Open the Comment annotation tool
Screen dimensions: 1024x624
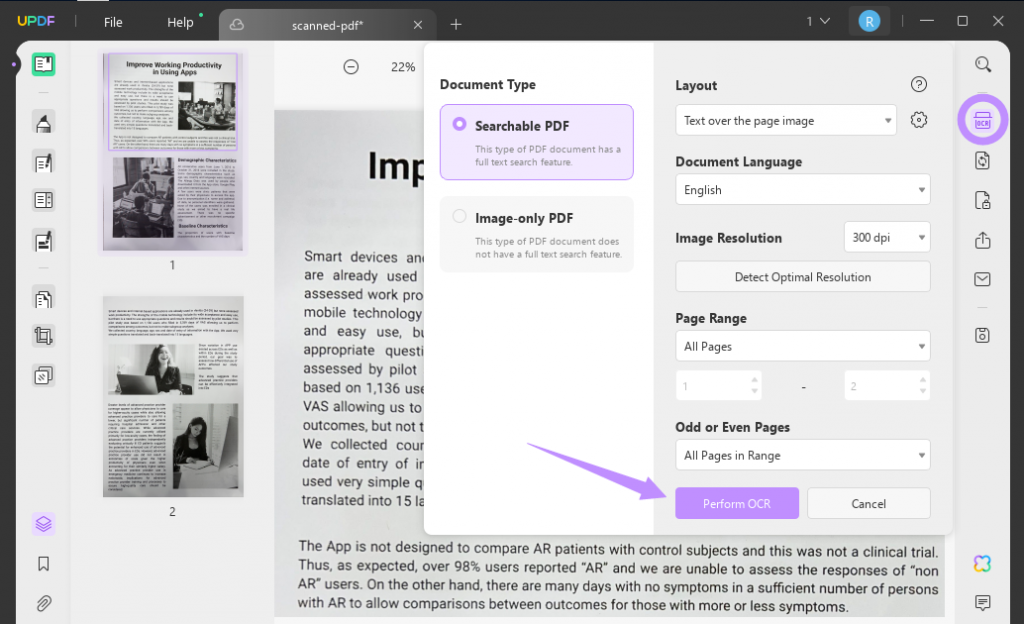983,605
